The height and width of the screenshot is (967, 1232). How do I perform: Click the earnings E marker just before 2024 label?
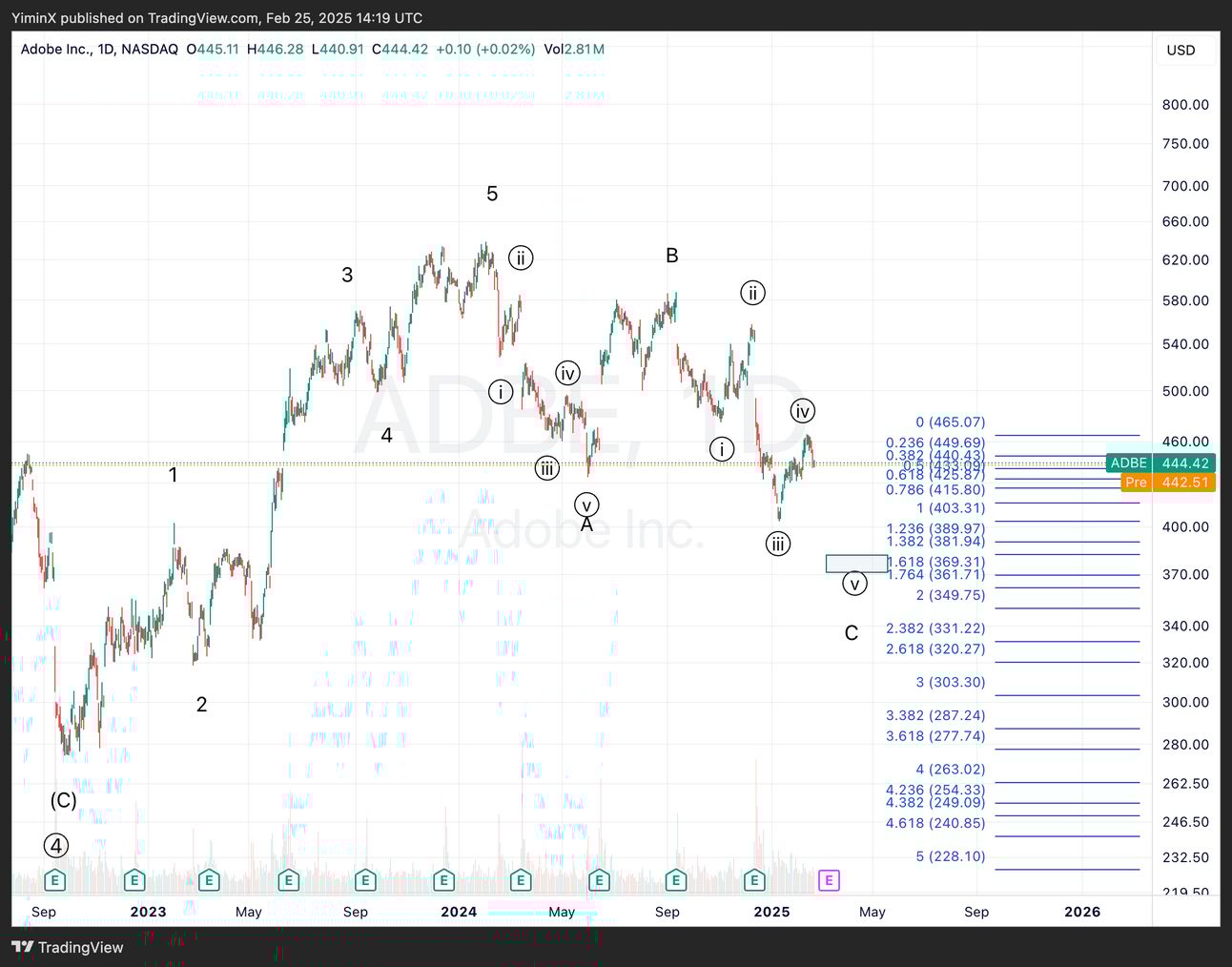[443, 880]
